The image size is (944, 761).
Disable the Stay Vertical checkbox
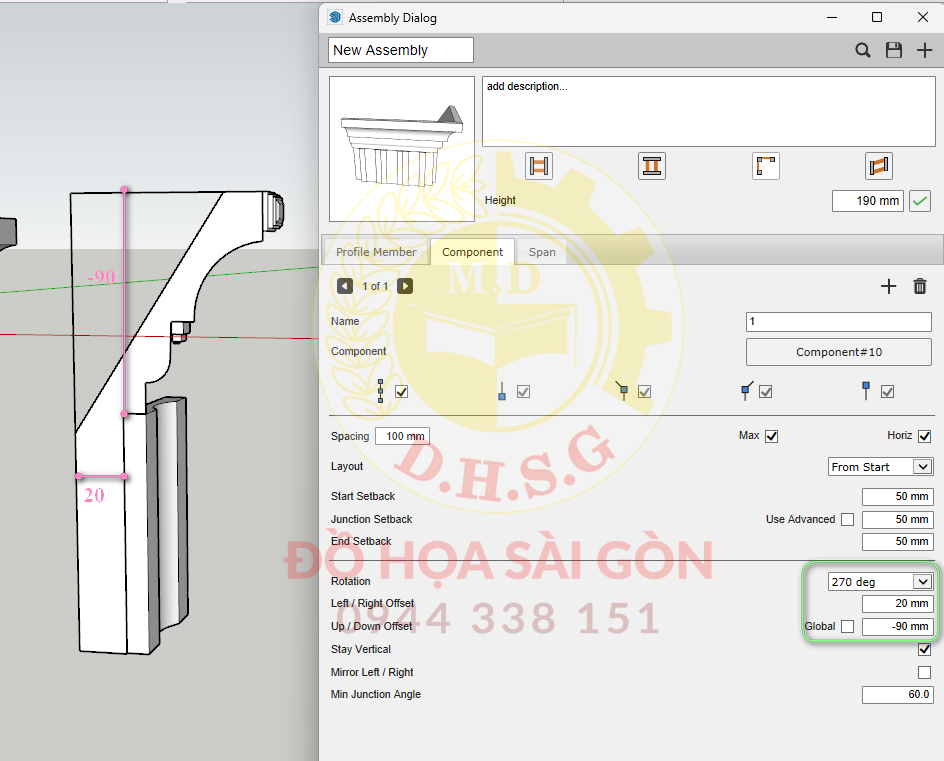pos(924,649)
